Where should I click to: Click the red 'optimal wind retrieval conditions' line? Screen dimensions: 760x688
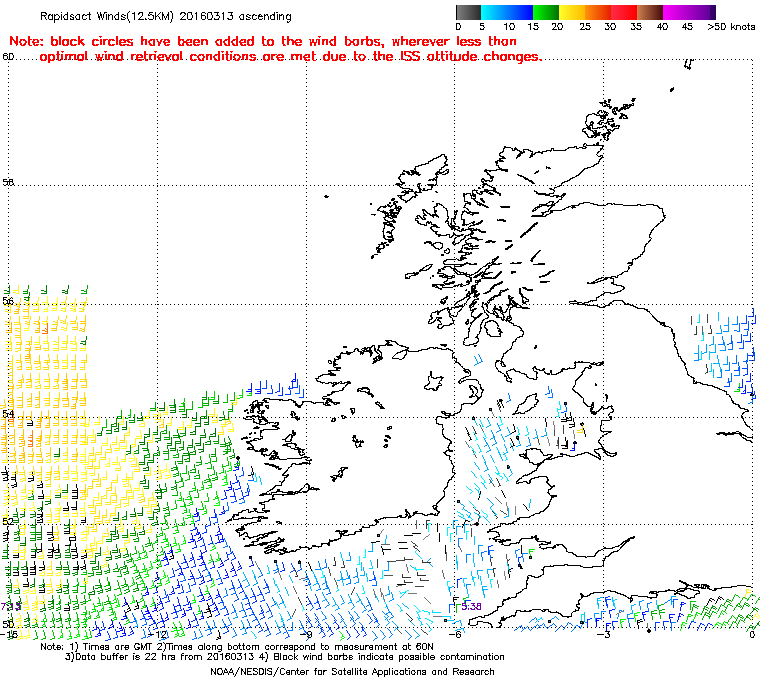[x=290, y=56]
